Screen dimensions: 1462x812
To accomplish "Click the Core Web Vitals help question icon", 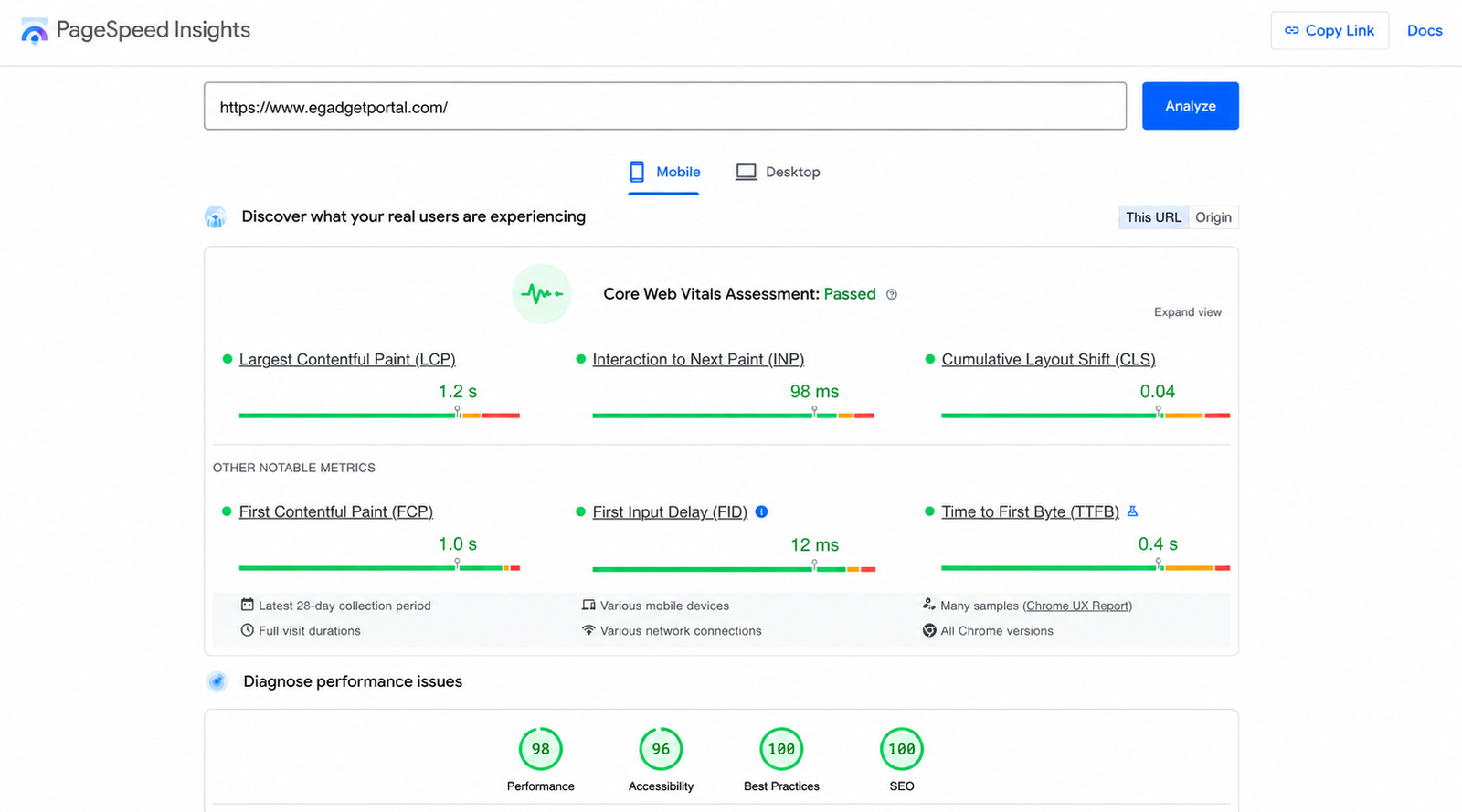I will click(892, 294).
